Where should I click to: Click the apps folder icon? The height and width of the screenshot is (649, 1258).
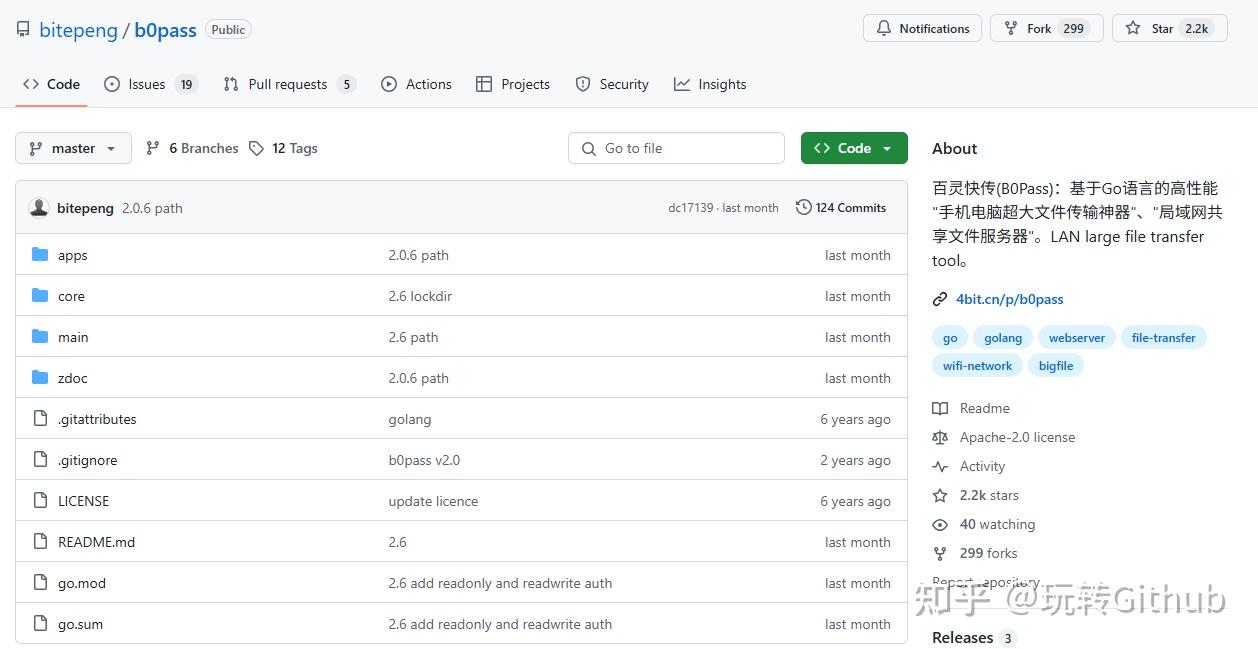(40, 255)
